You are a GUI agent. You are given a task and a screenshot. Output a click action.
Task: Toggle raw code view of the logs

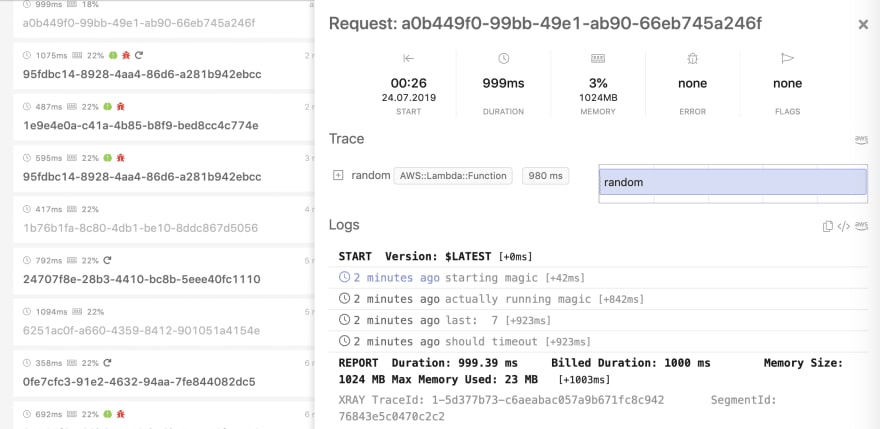(x=844, y=226)
